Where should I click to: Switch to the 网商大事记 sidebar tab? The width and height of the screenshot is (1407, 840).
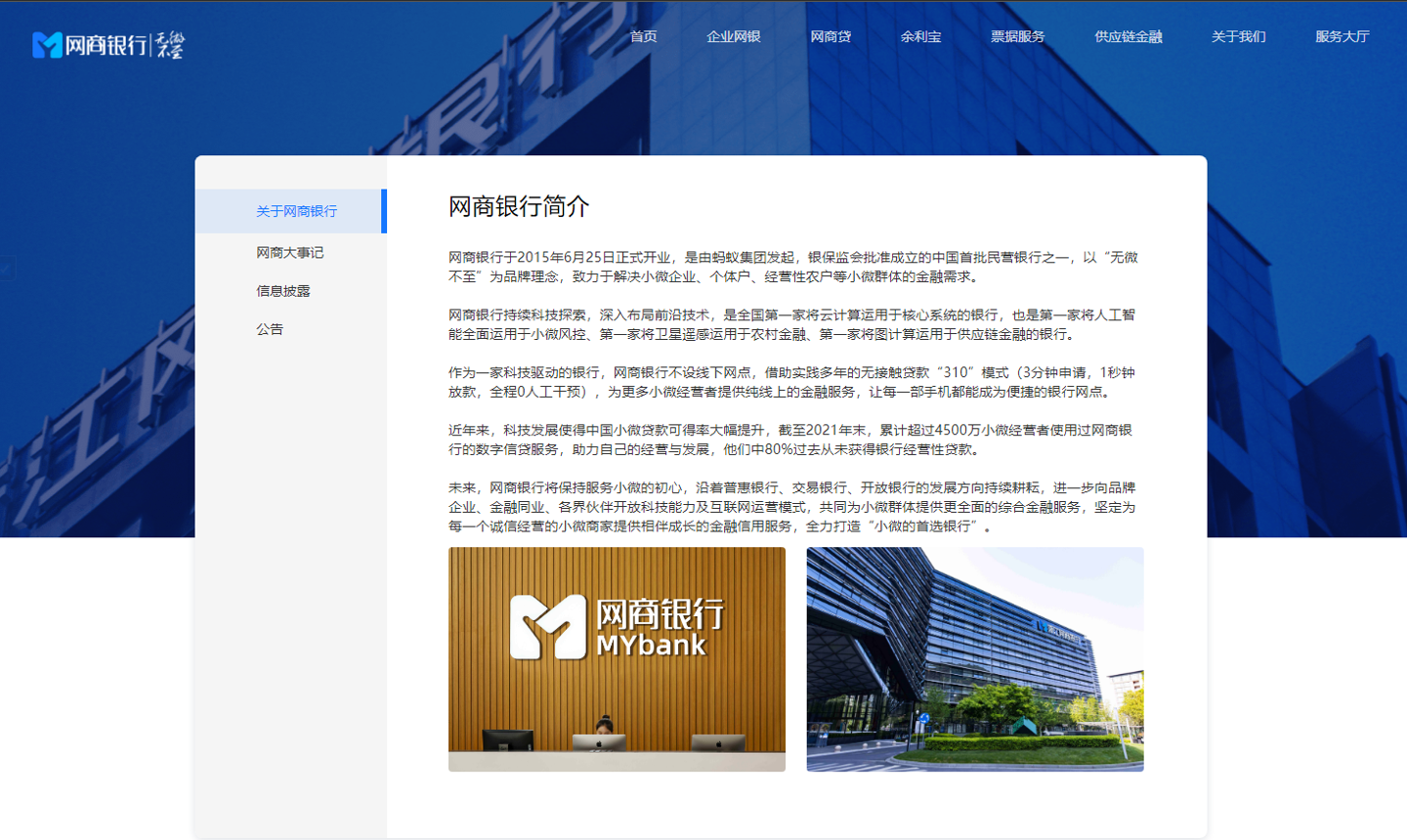click(x=289, y=253)
